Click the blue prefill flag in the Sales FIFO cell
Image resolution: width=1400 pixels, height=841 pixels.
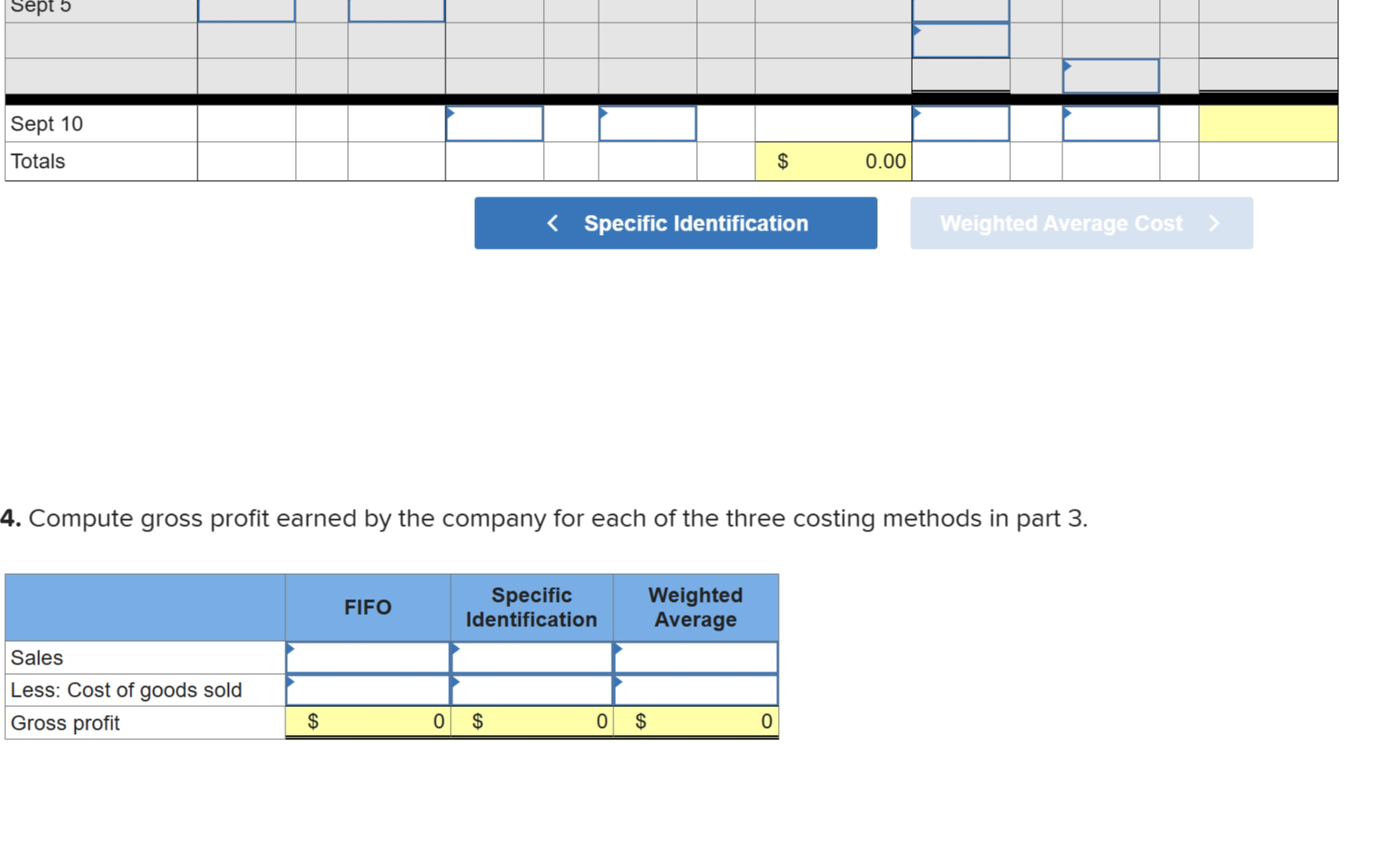(x=291, y=651)
